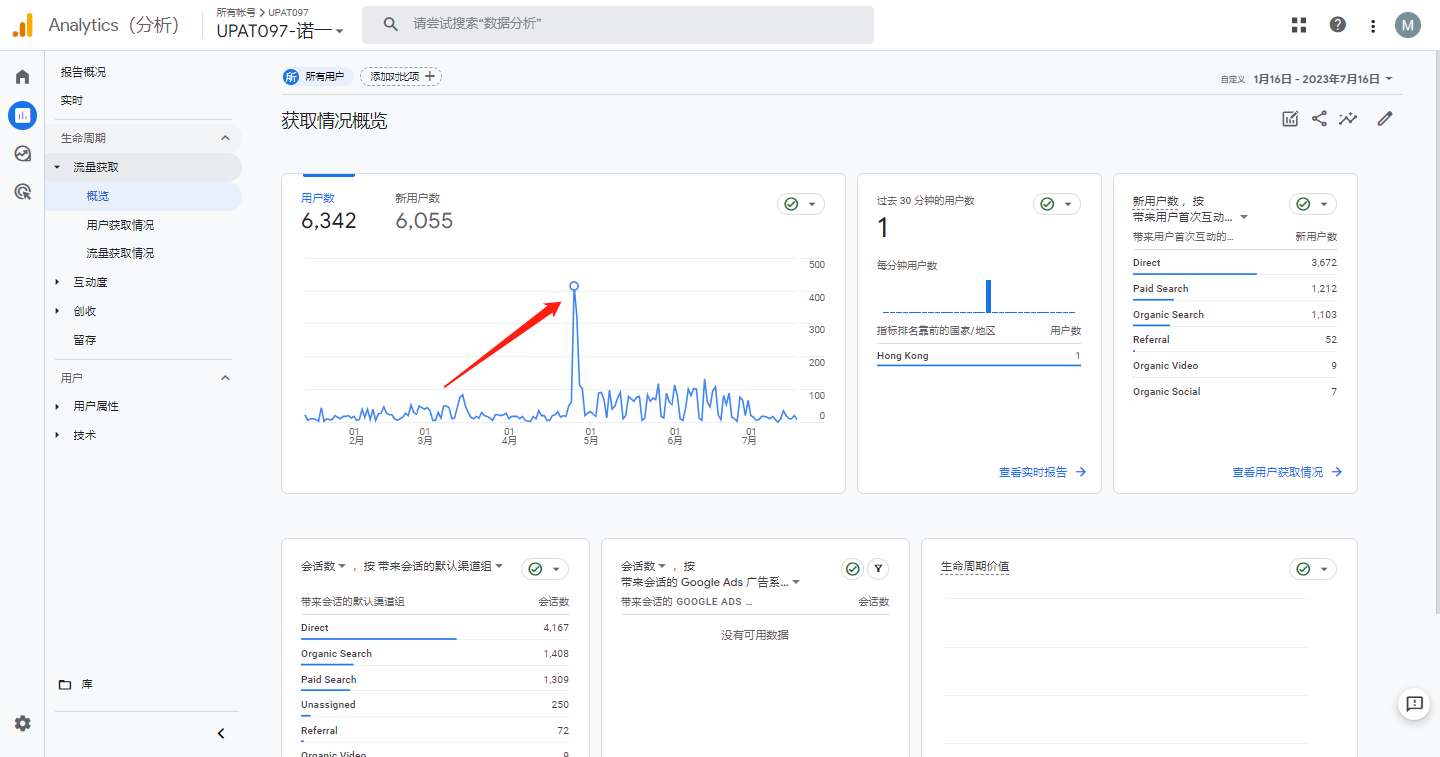Click Organic Search row in sessions card
1440x757 pixels.
coord(435,654)
